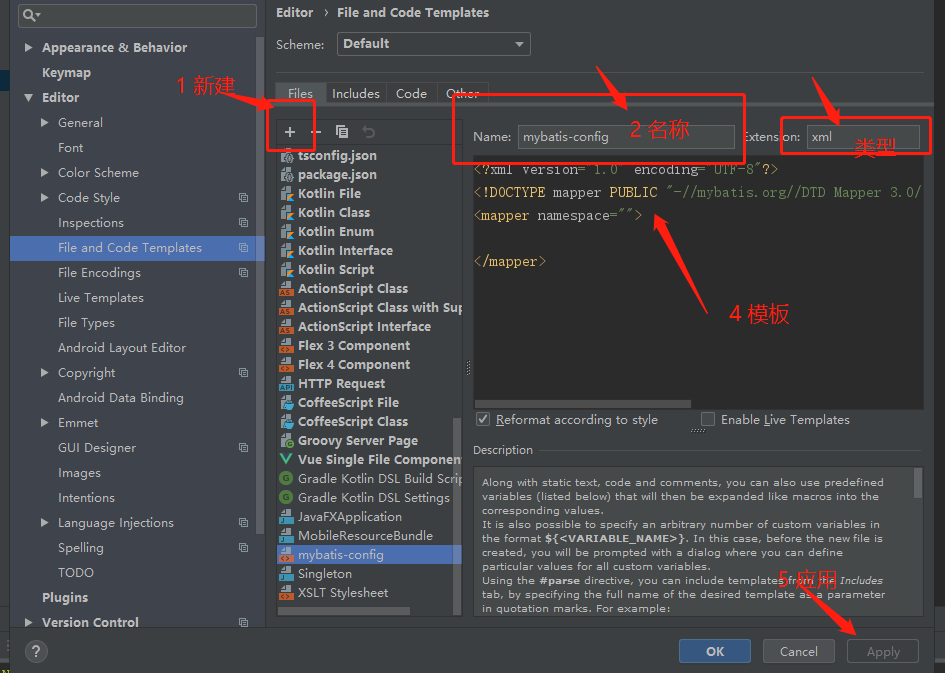
Task: Click the Language Injections project-level icon
Action: pos(243,523)
